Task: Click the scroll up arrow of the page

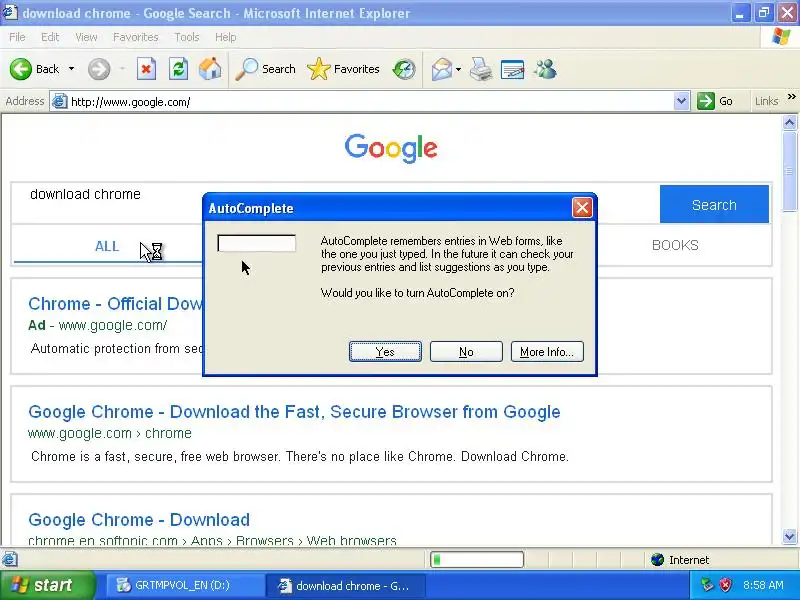Action: tap(789, 122)
